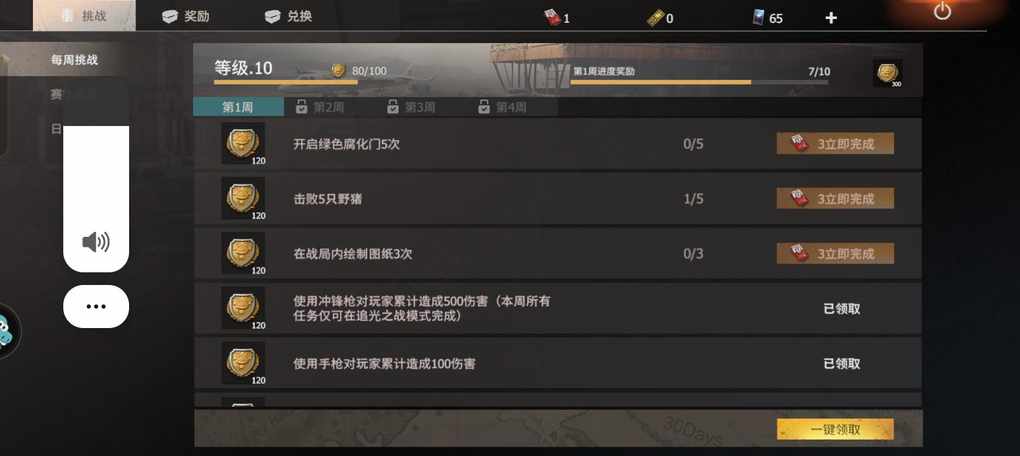Open the three-dots overlay button
1020x456 pixels.
click(x=96, y=306)
